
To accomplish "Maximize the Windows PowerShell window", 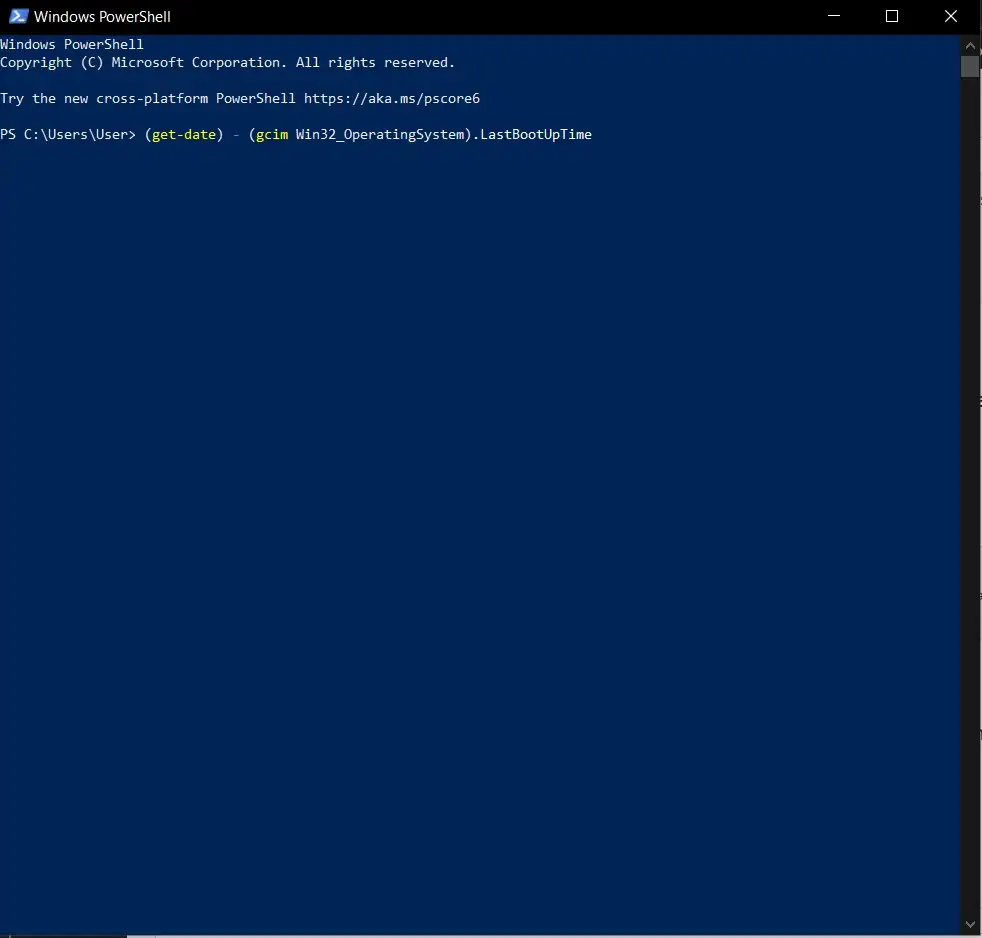I will point(892,16).
